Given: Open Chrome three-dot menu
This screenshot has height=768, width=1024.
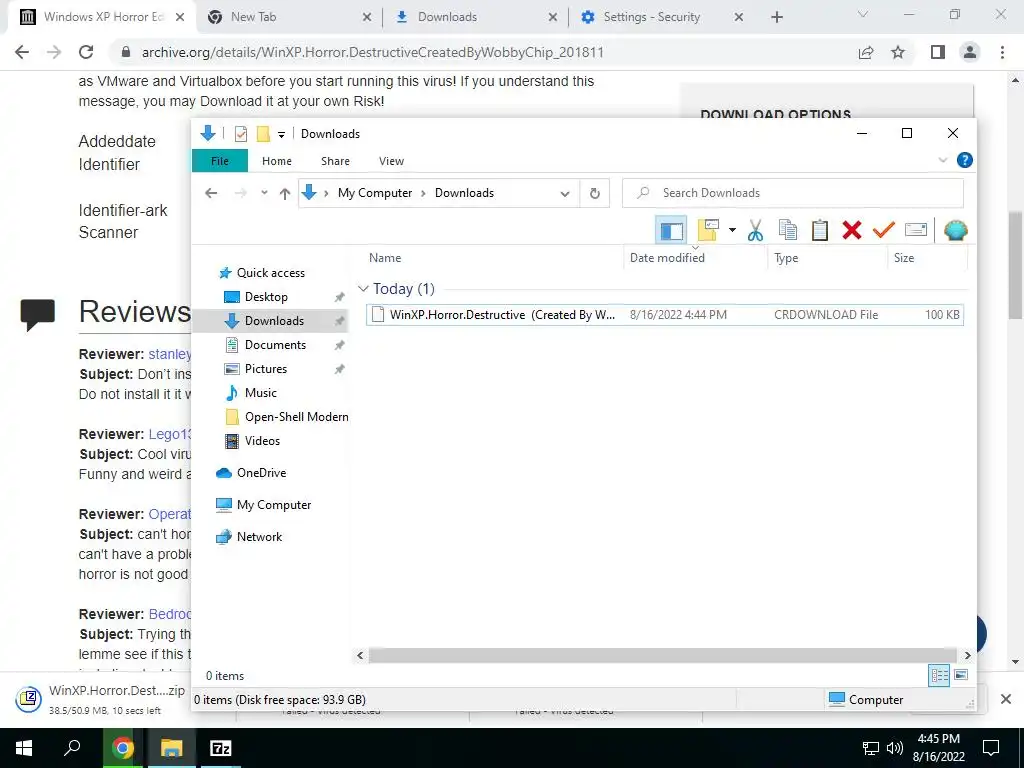Looking at the screenshot, I should [1002, 52].
